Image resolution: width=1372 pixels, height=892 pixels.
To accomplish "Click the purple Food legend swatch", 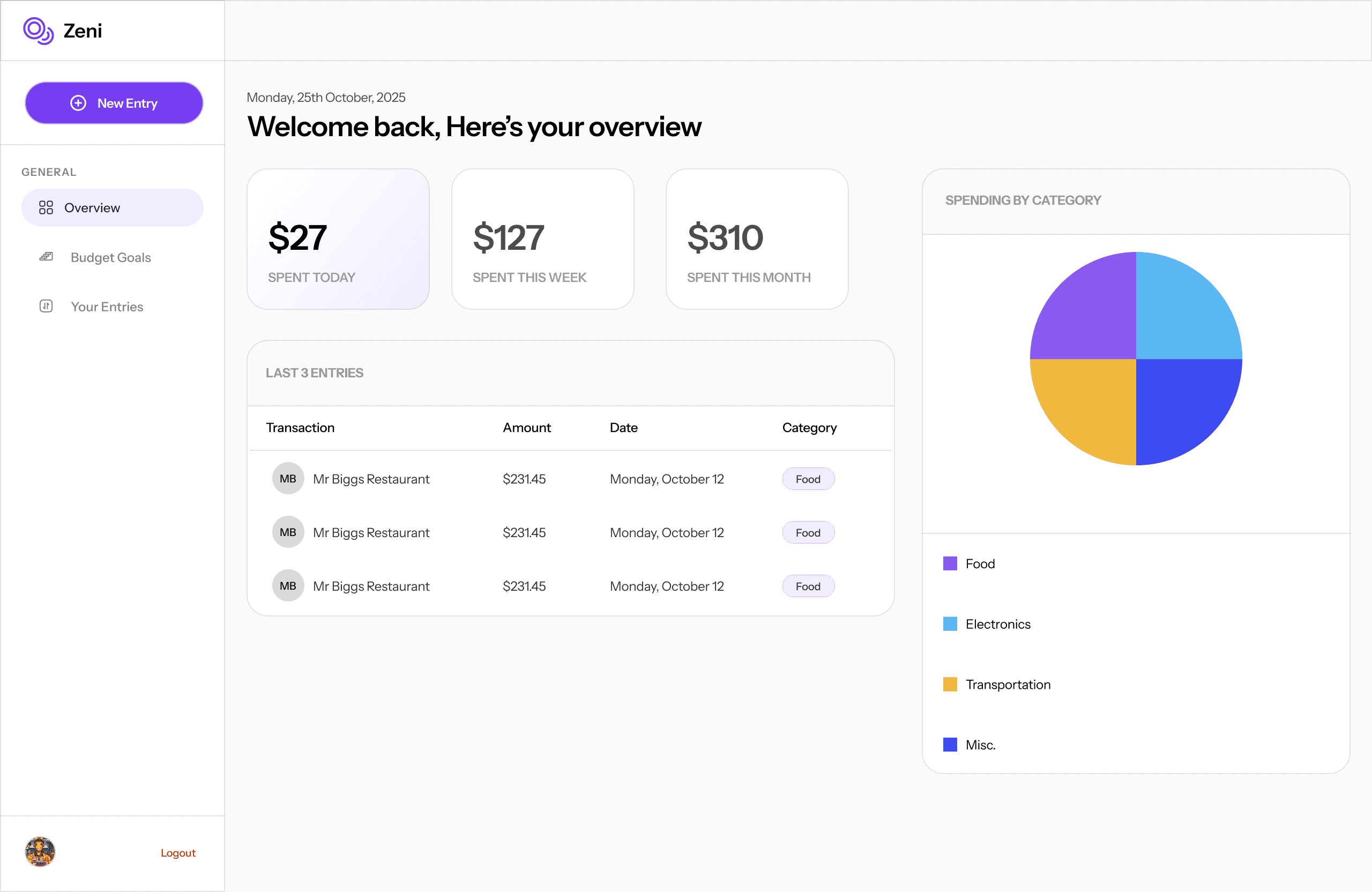I will point(950,563).
